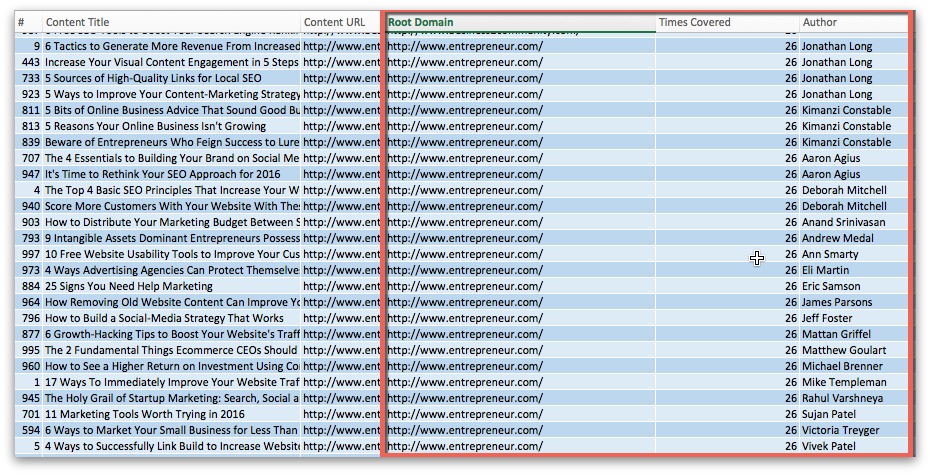Click author cell Ann Smarty

coord(853,254)
